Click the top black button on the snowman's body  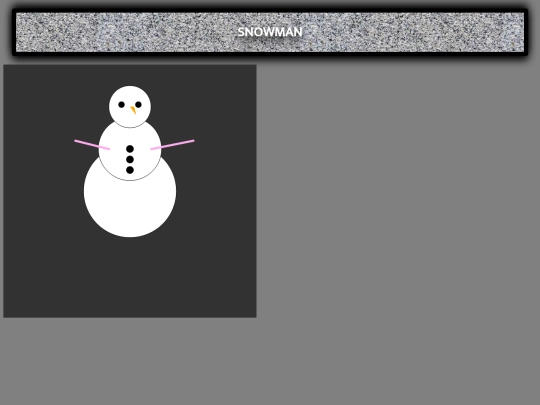click(x=130, y=149)
